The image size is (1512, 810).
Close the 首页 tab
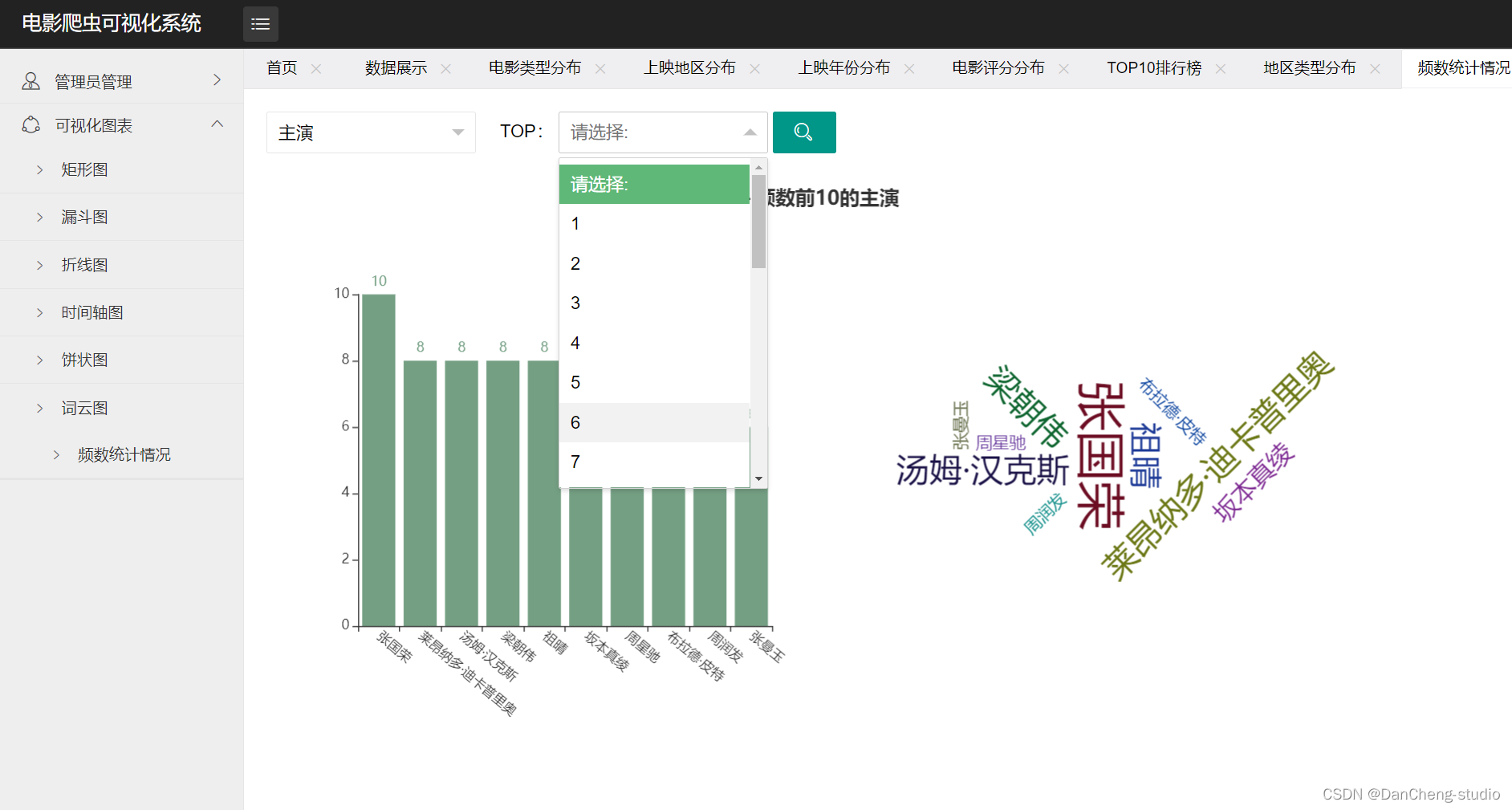316,69
